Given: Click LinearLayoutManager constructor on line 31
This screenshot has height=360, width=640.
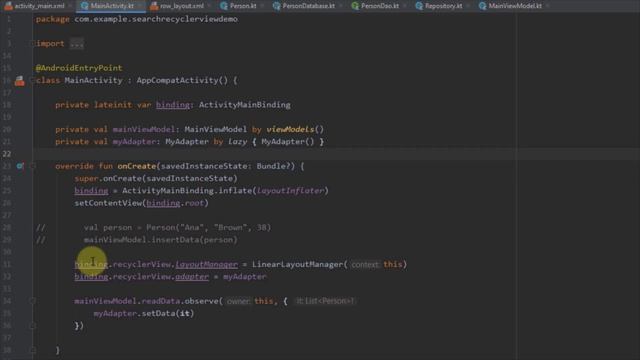Looking at the screenshot, I should coord(297,264).
